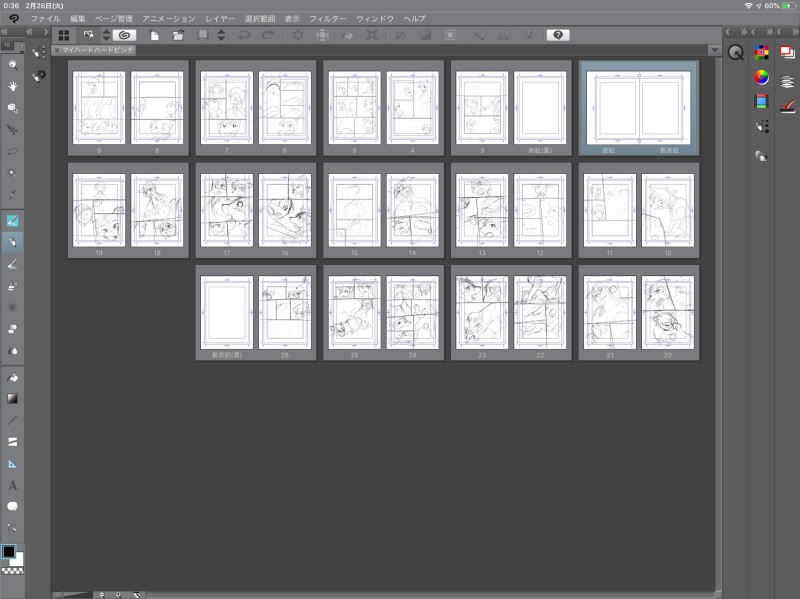Toggle the page manager grid view

click(64, 35)
